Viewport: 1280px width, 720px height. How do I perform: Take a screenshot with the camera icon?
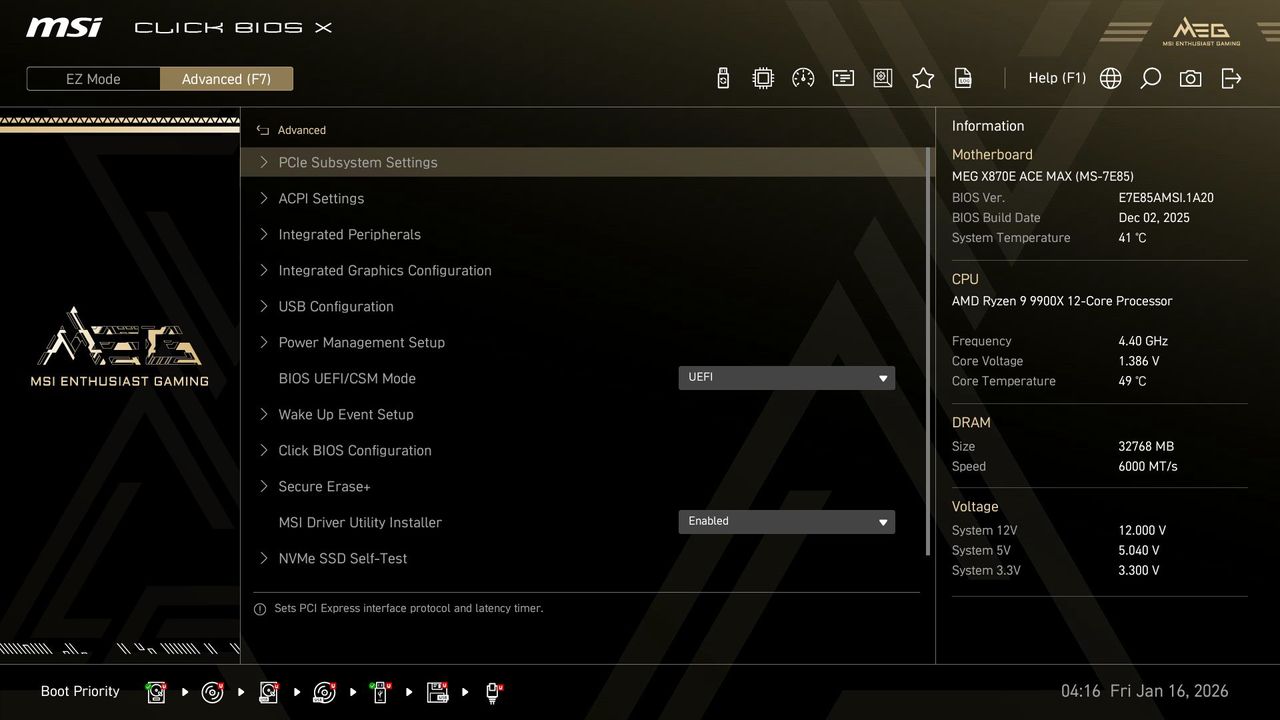[x=1190, y=78]
